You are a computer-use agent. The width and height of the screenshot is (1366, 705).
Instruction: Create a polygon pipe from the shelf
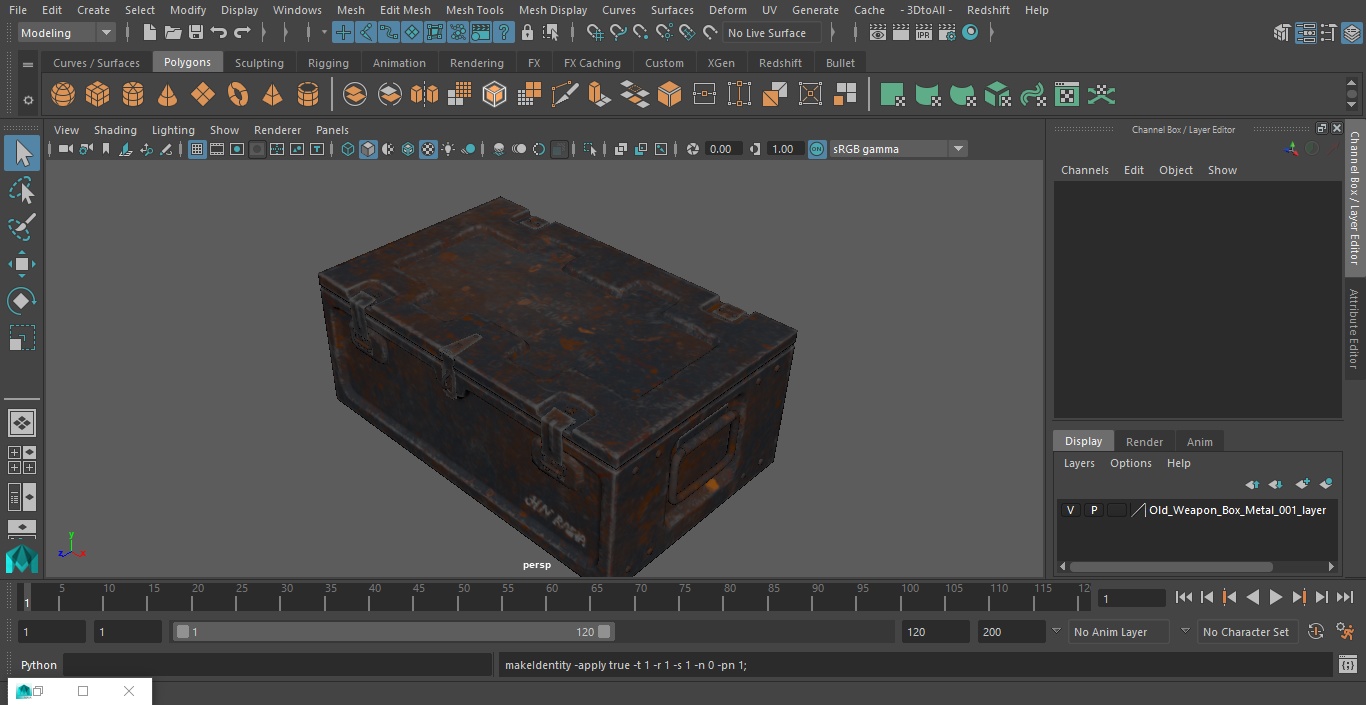[308, 95]
